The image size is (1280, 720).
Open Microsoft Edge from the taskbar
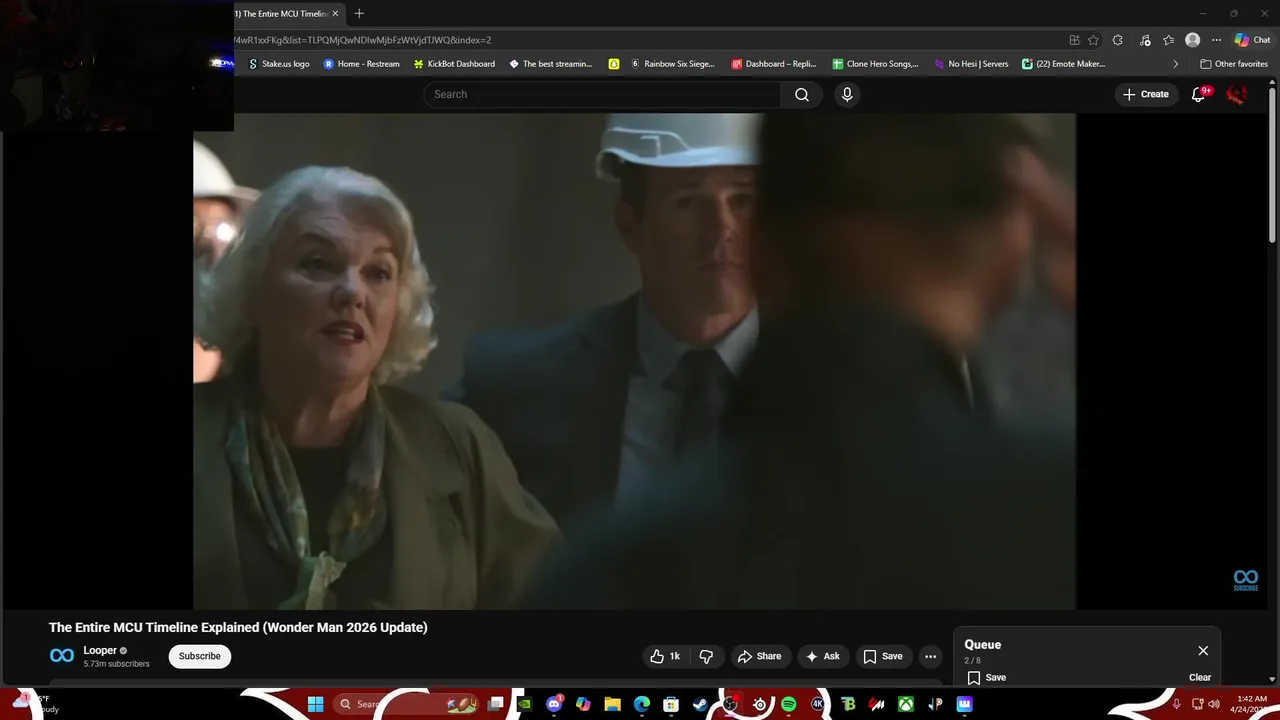[x=642, y=704]
